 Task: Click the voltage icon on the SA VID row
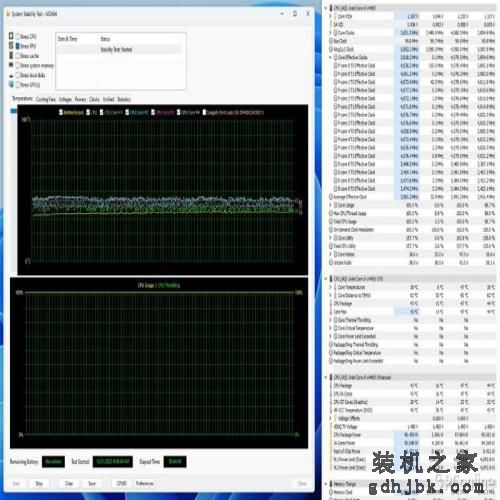click(331, 25)
